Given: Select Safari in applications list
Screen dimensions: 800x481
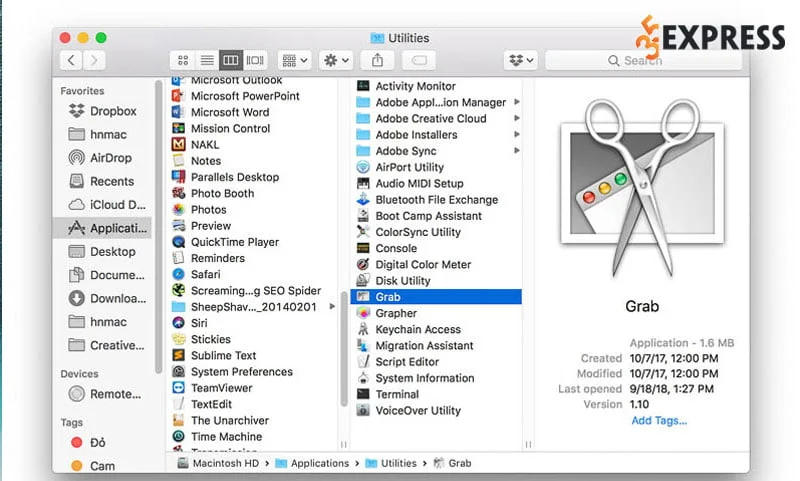Looking at the screenshot, I should pyautogui.click(x=196, y=274).
